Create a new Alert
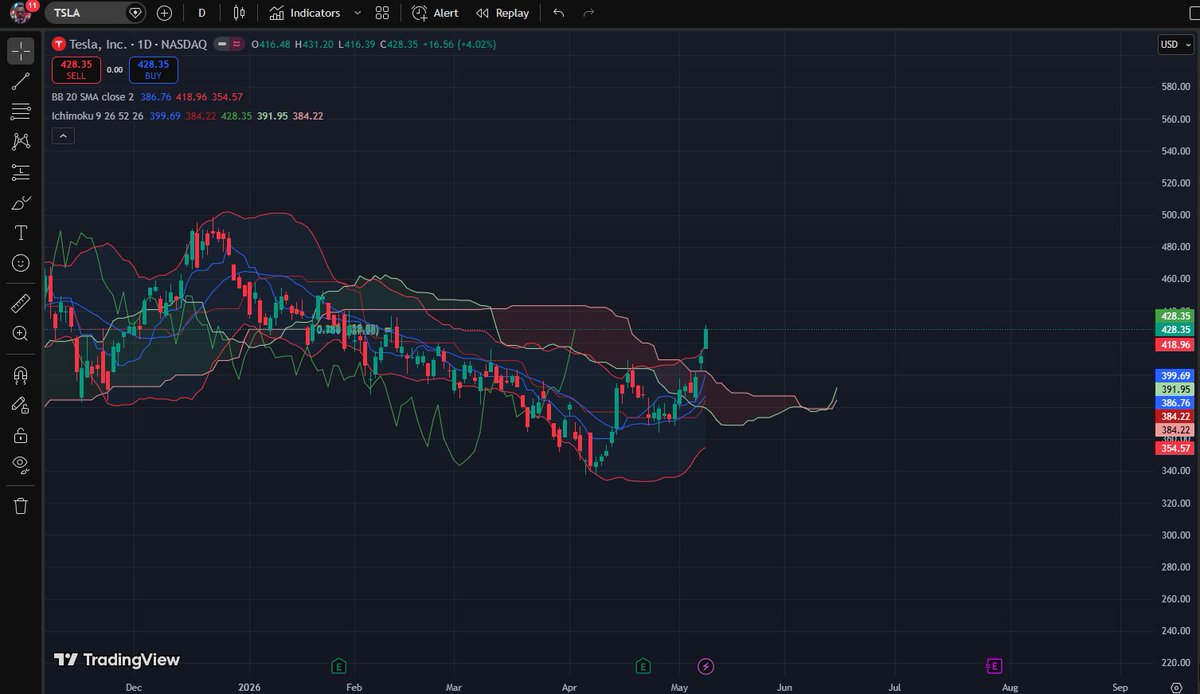Screen dimensions: 1200x694 click(x=434, y=13)
